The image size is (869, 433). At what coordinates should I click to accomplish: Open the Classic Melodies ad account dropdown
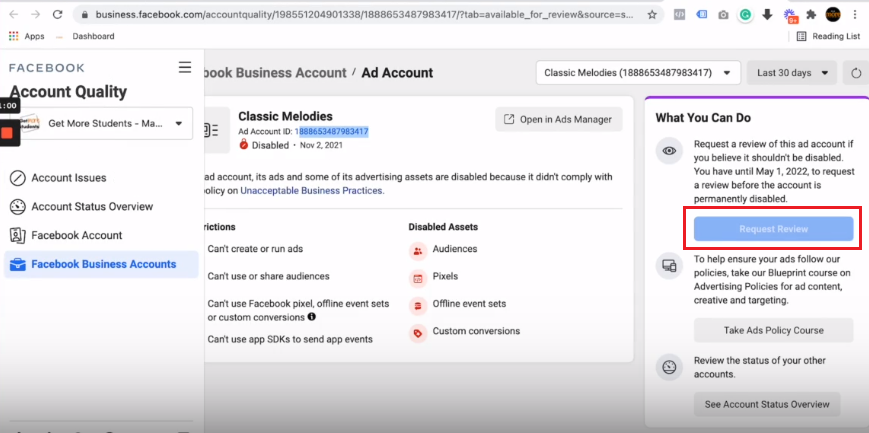(x=638, y=73)
